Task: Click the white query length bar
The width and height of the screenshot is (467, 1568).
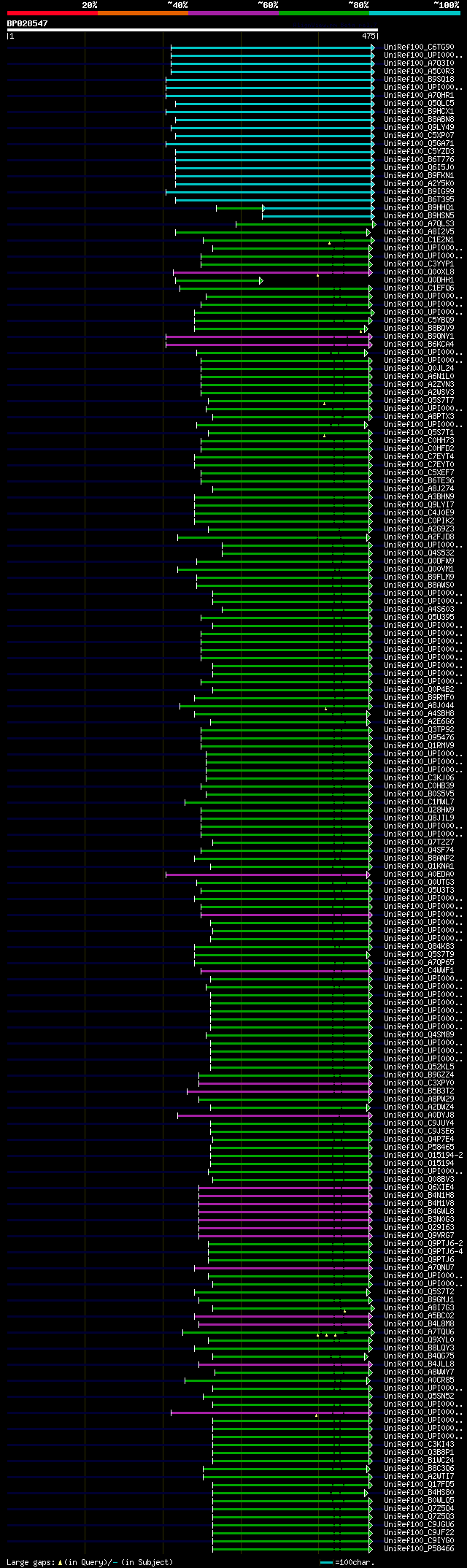Action: [193, 30]
